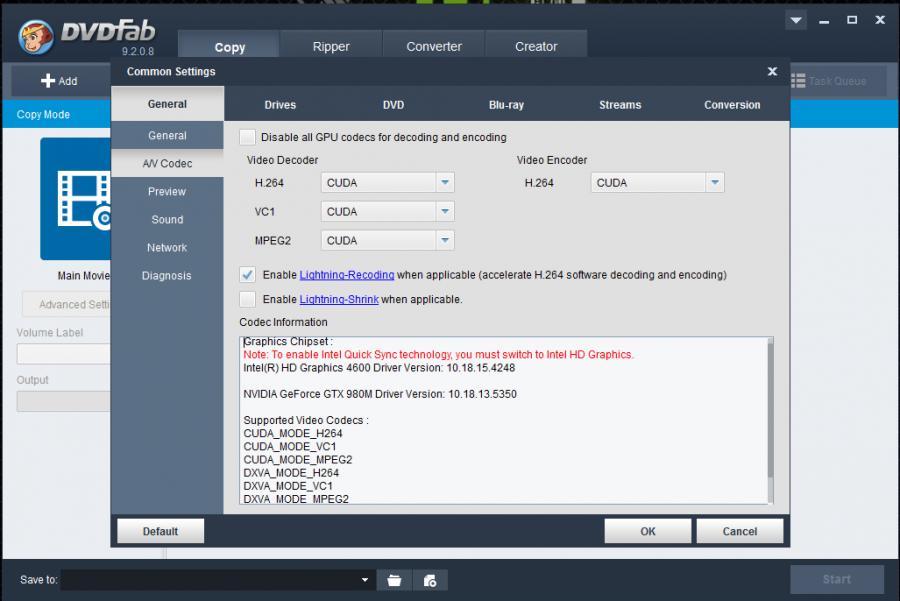Click the Supported Video Codecs heading
900x601 pixels.
point(306,420)
